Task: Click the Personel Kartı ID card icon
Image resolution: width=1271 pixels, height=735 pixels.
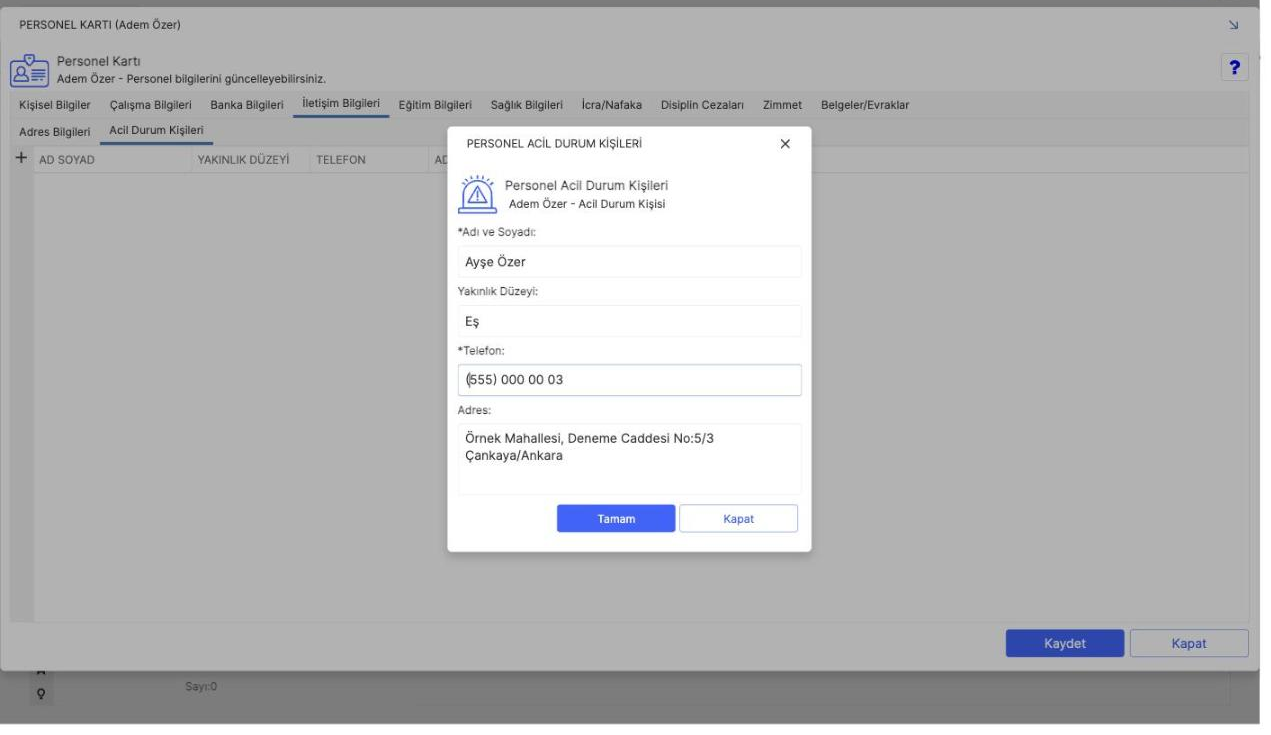Action: click(28, 70)
